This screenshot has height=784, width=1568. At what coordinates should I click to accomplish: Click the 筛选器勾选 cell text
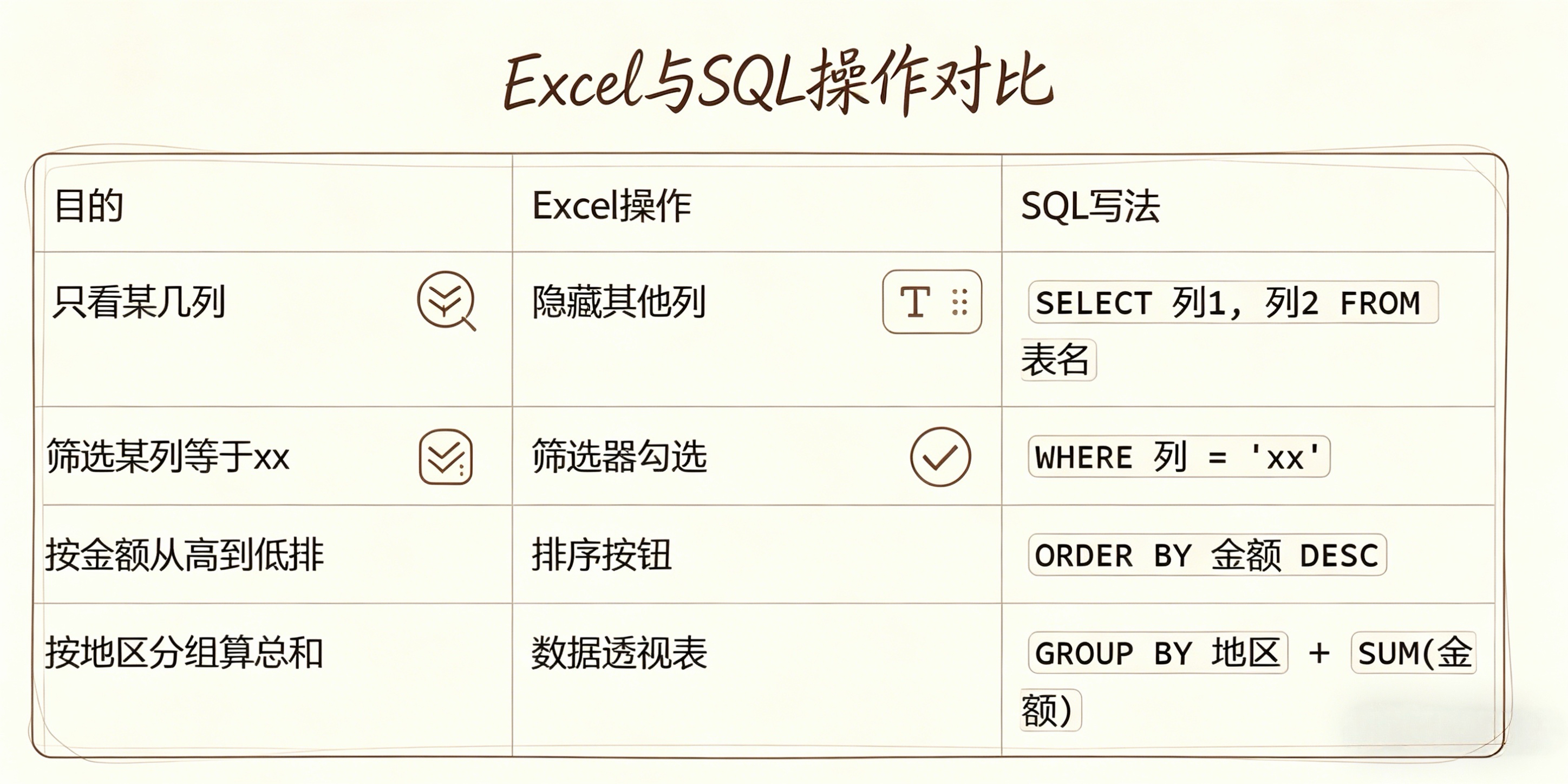coord(618,456)
